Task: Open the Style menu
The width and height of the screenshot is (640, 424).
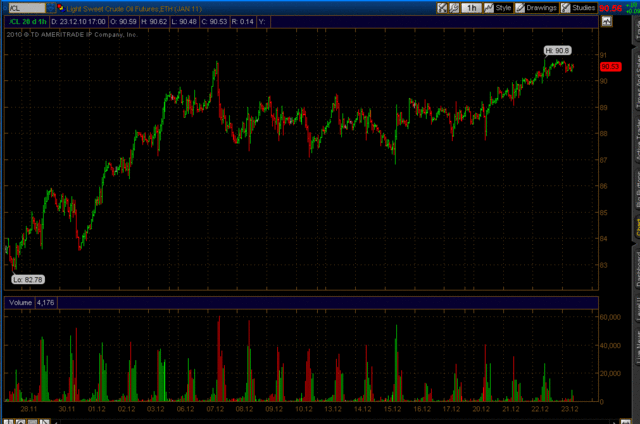Action: (x=498, y=8)
